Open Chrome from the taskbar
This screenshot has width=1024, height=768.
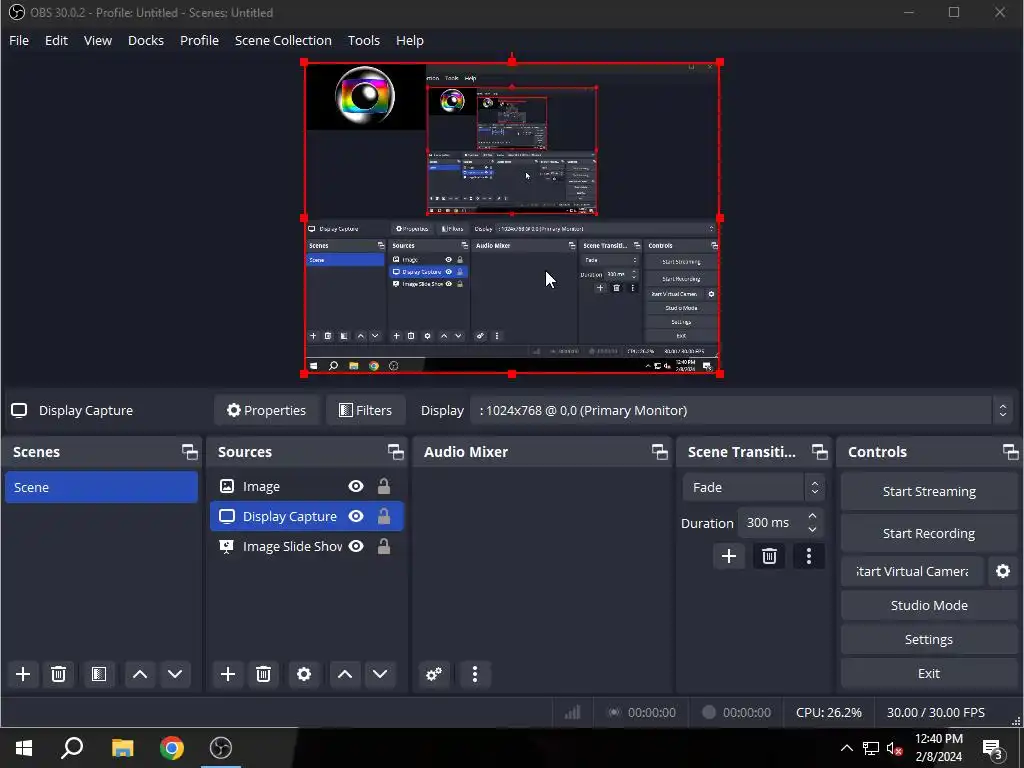[x=172, y=748]
